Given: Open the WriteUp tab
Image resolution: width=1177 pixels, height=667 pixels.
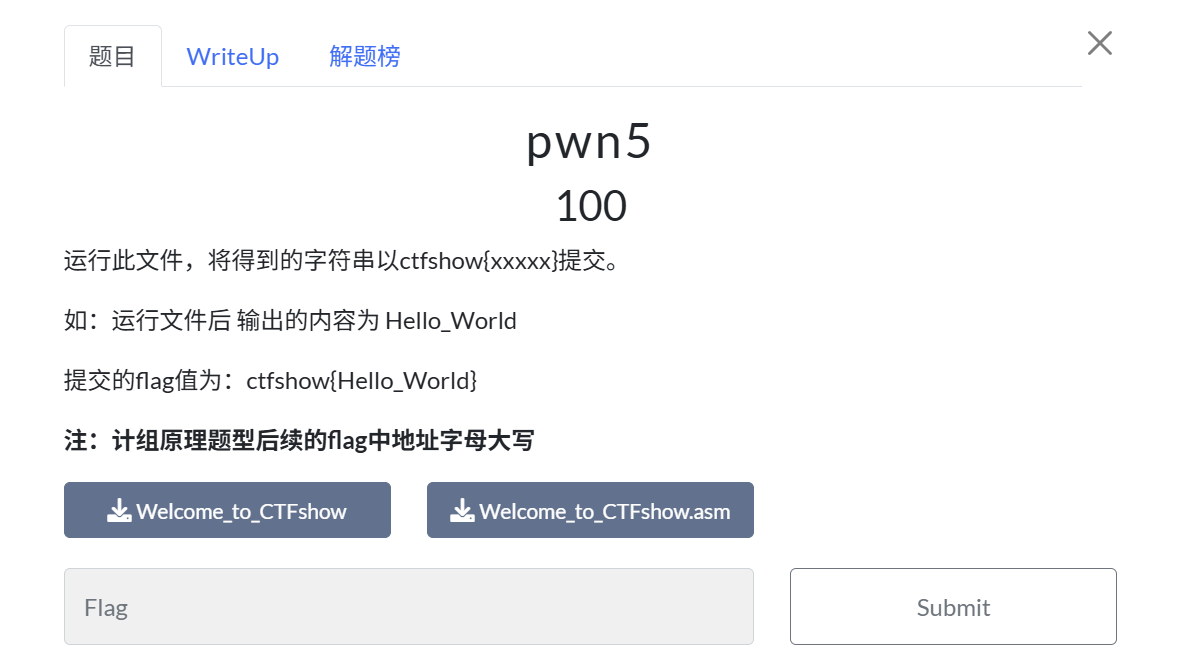Looking at the screenshot, I should click(x=232, y=57).
